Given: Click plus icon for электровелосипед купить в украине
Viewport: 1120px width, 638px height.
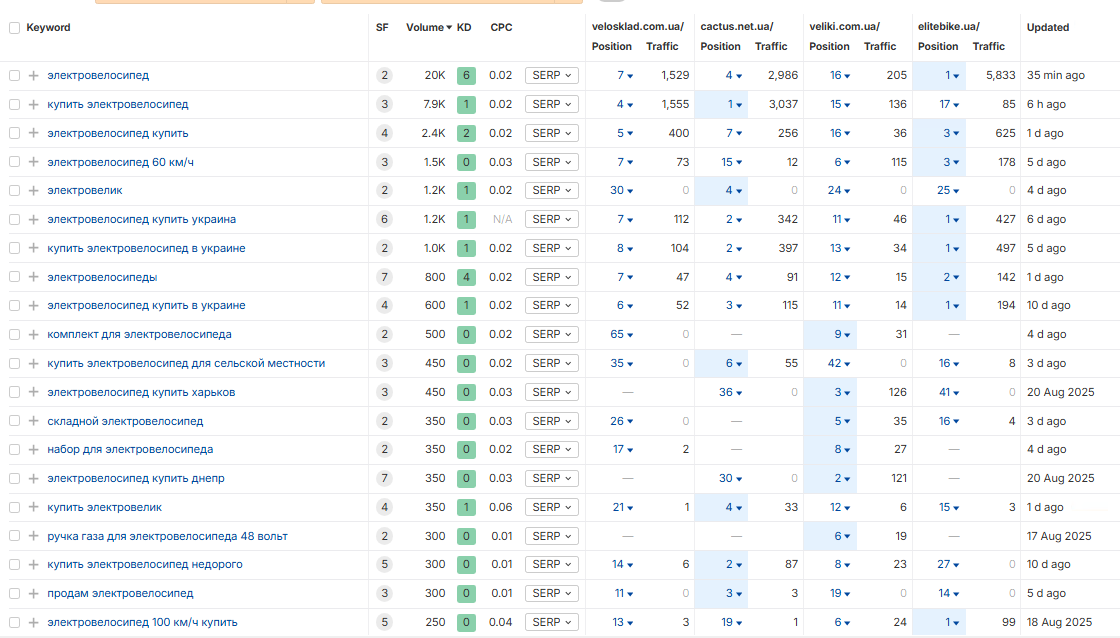Looking at the screenshot, I should pos(34,306).
